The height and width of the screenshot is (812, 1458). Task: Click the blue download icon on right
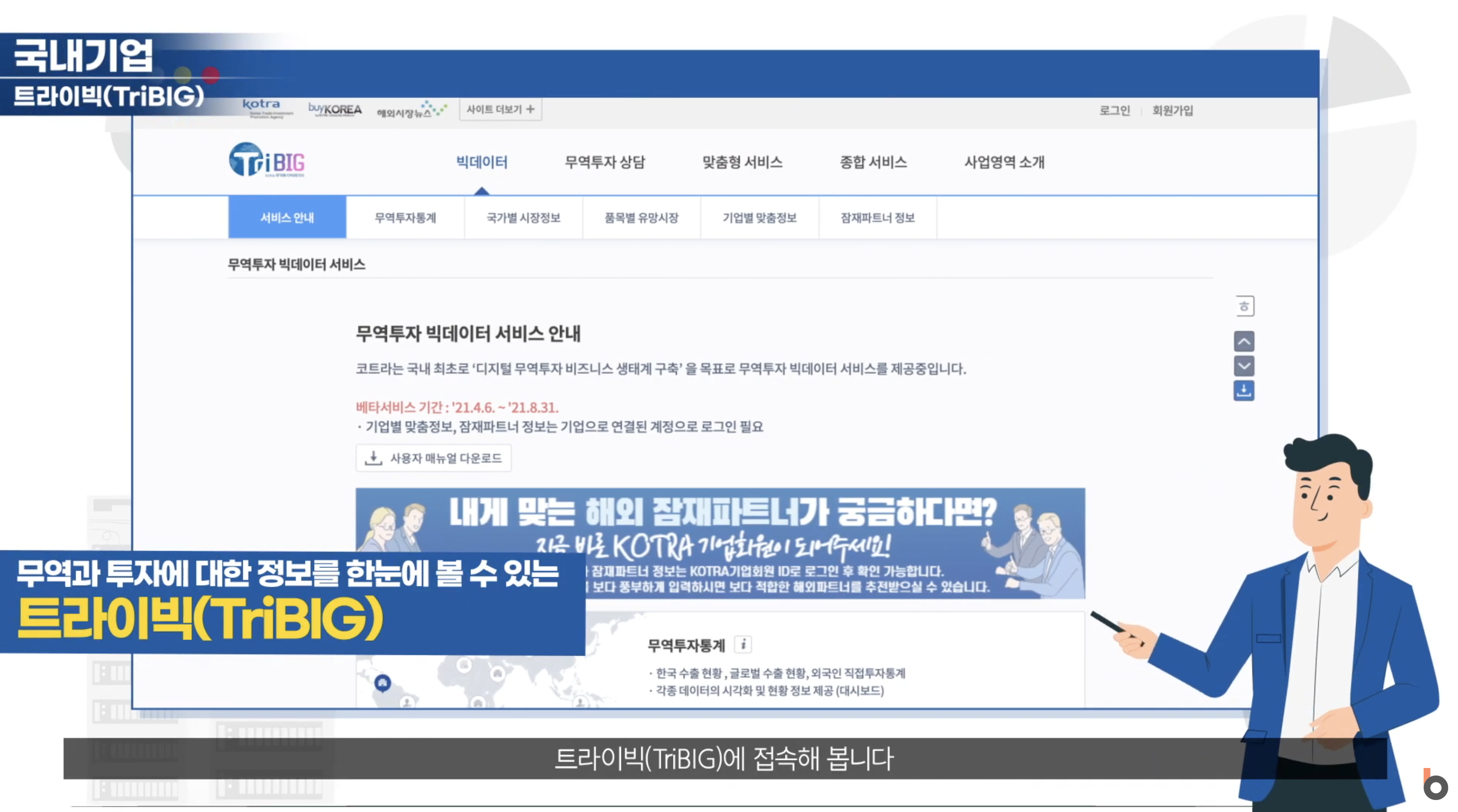1244,390
